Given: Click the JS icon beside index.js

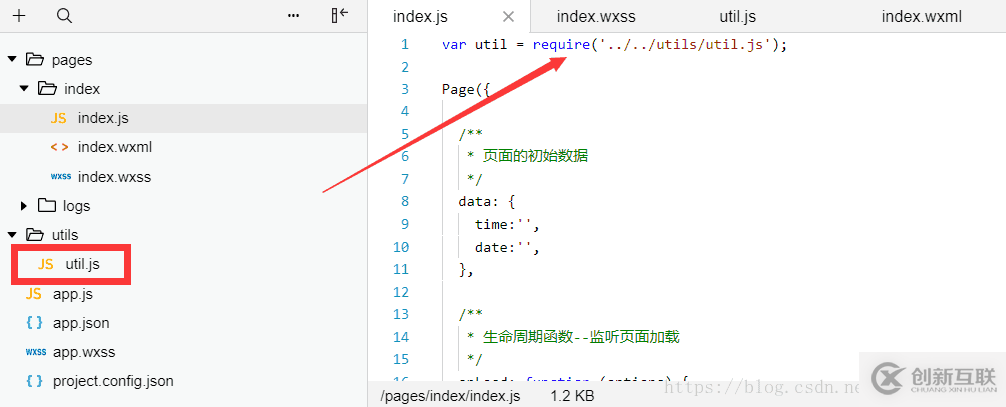Looking at the screenshot, I should pos(58,118).
